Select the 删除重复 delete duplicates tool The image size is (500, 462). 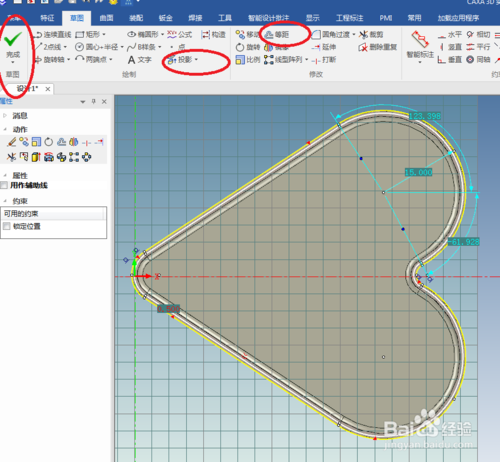coord(377,47)
